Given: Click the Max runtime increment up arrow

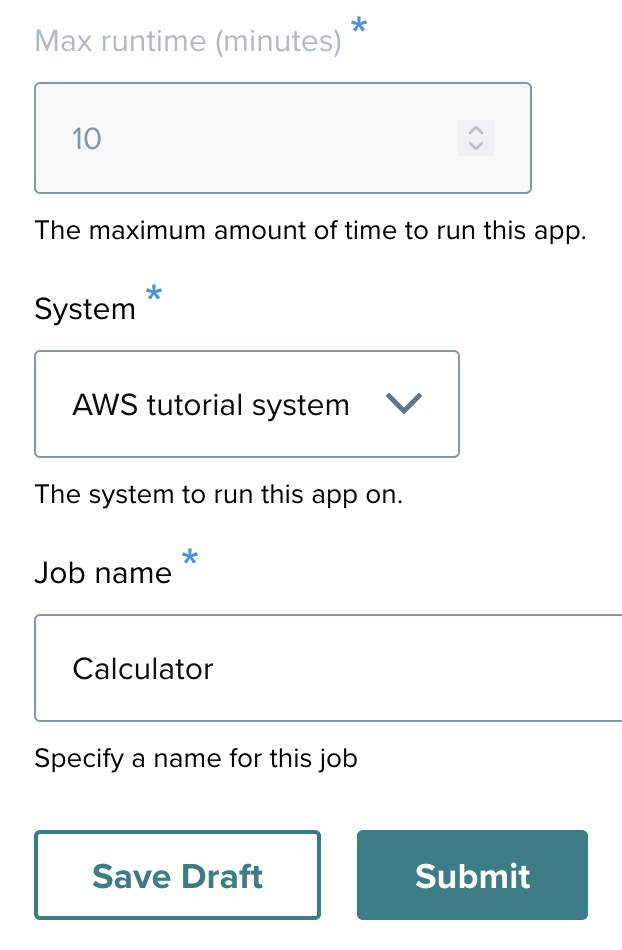Looking at the screenshot, I should (476, 130).
